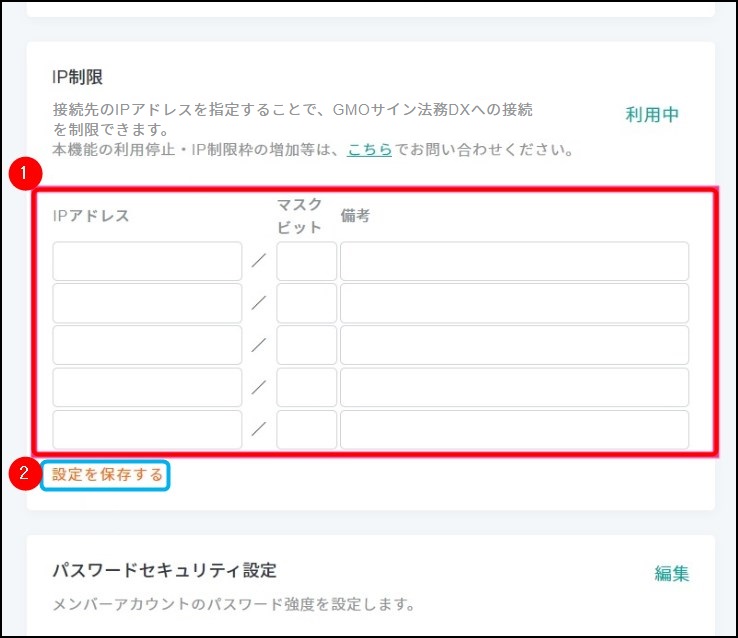Screen dimensions: 738x638
Task: Open 編集 for パスワードセキュリティ設定
Action: (671, 573)
